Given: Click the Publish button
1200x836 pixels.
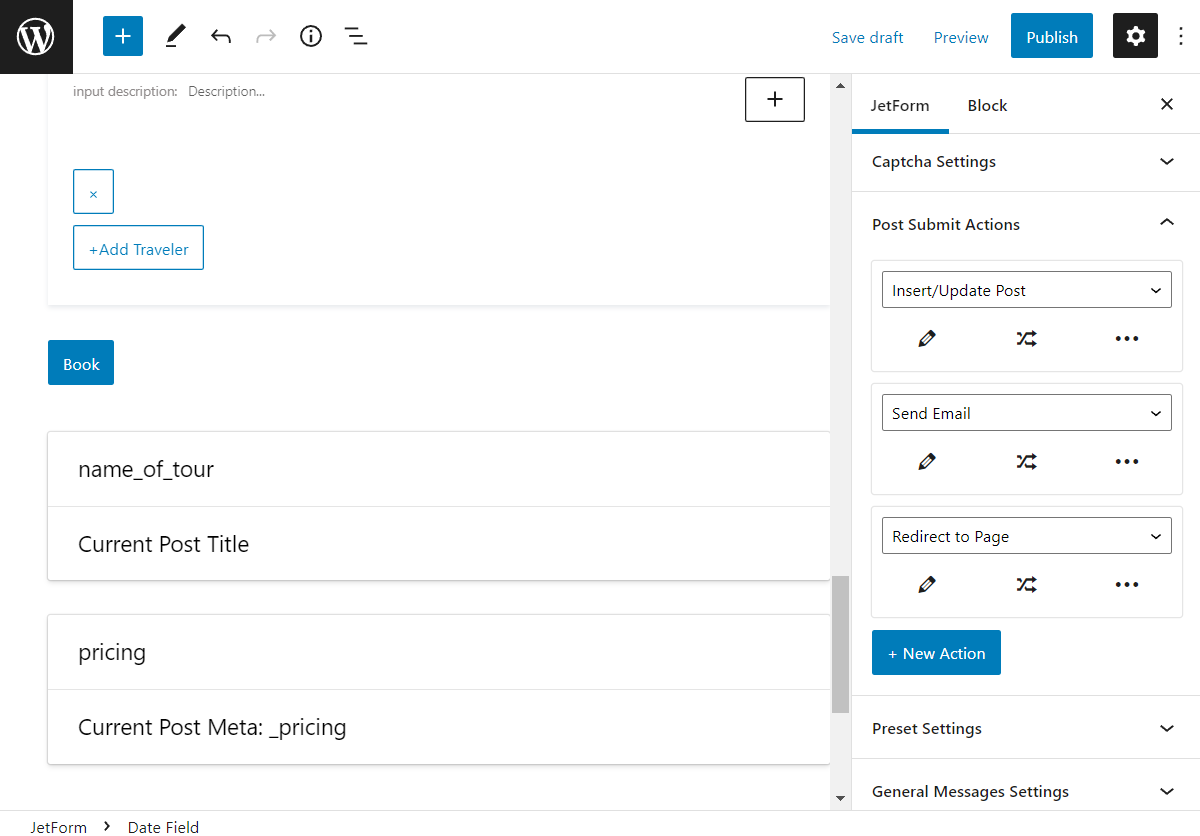Looking at the screenshot, I should click(x=1051, y=37).
